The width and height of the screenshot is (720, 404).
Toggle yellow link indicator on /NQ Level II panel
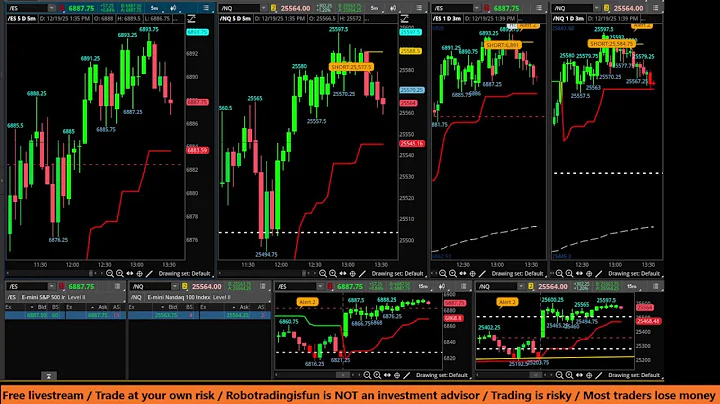point(185,286)
